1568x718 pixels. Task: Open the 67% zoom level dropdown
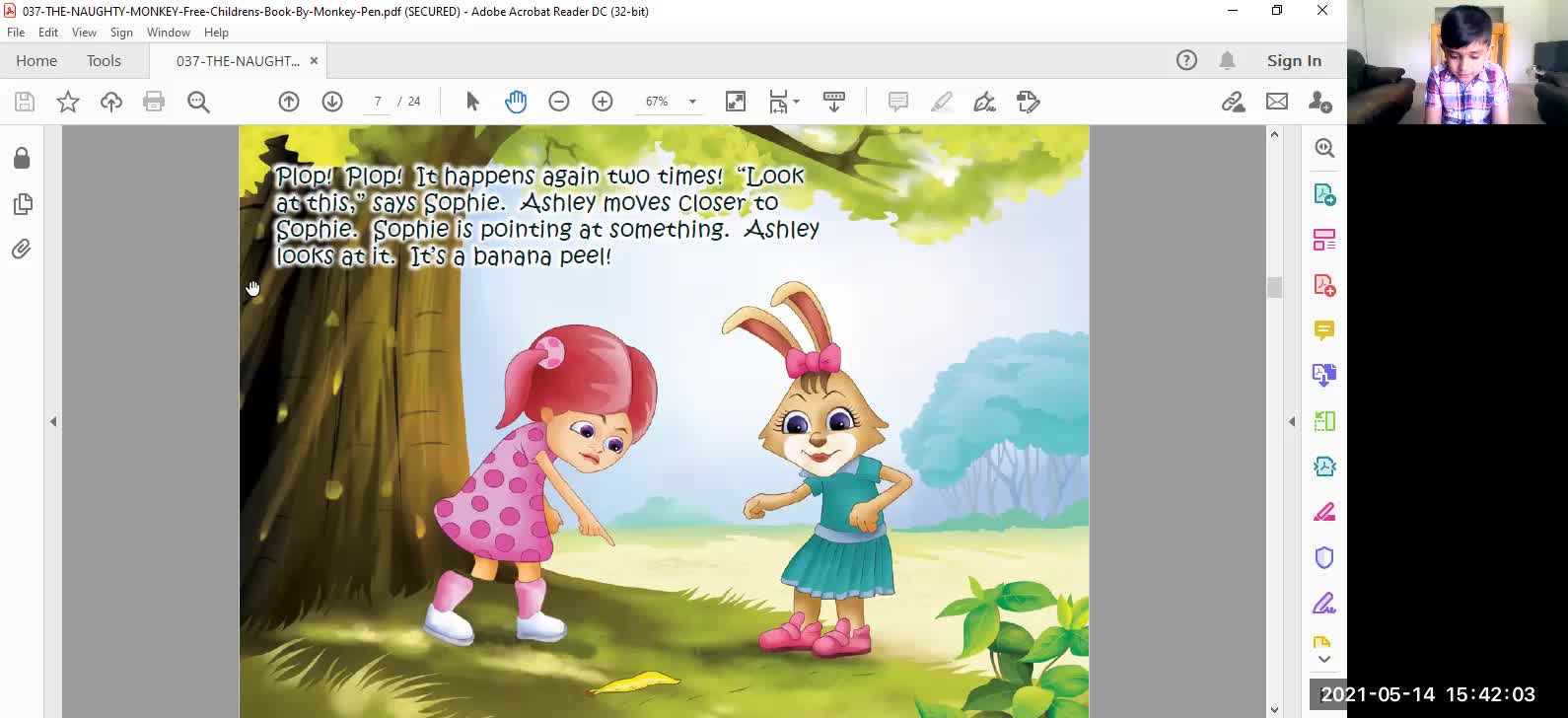coord(692,102)
